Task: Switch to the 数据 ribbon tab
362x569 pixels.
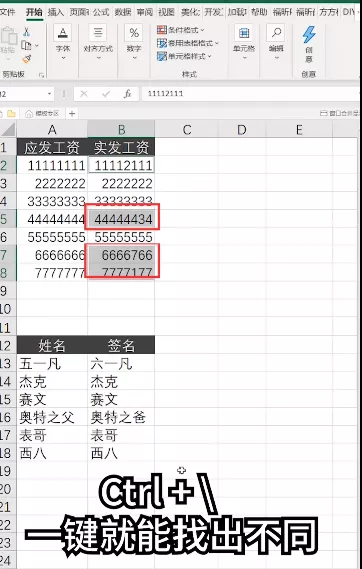Action: (123, 12)
